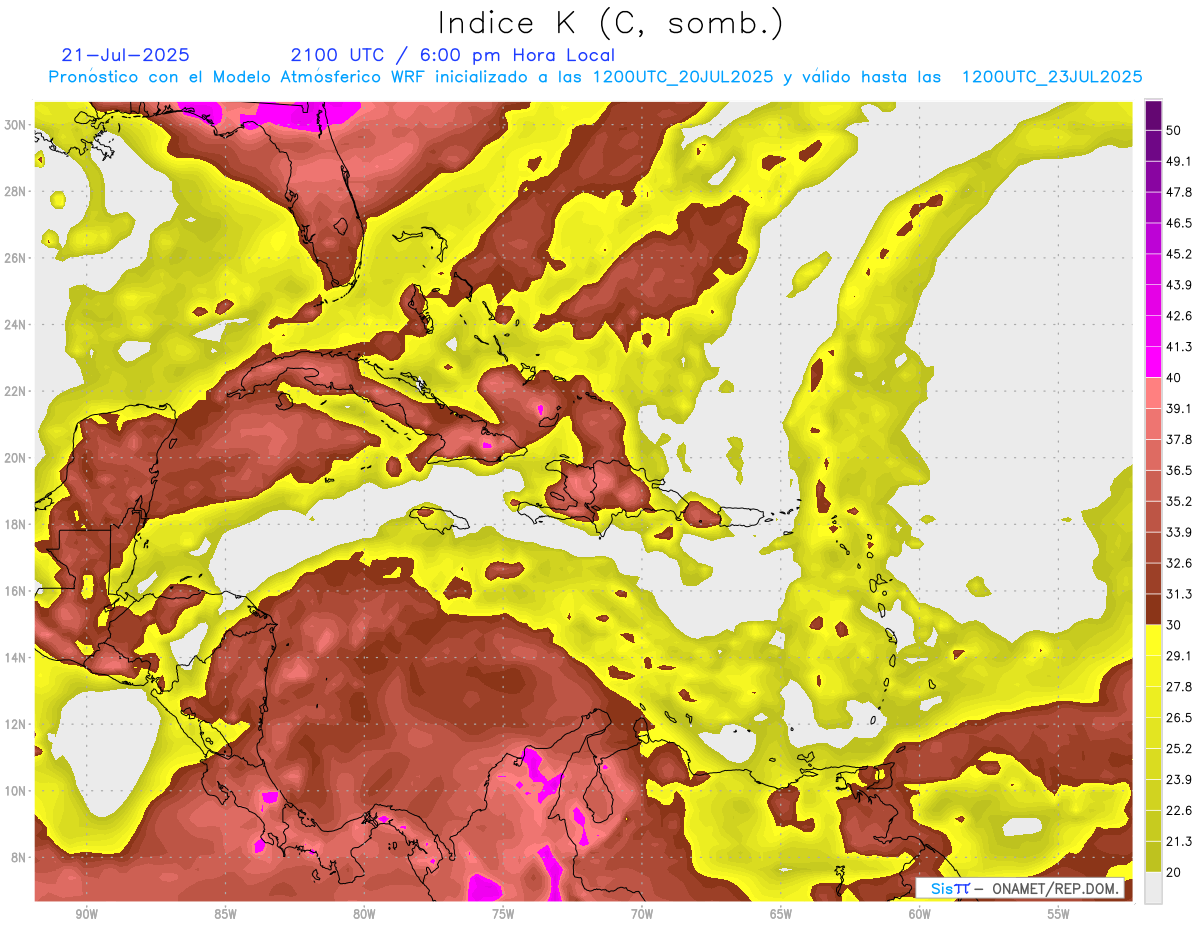
Task: Click the colorbar value label 50
Action: [1176, 131]
